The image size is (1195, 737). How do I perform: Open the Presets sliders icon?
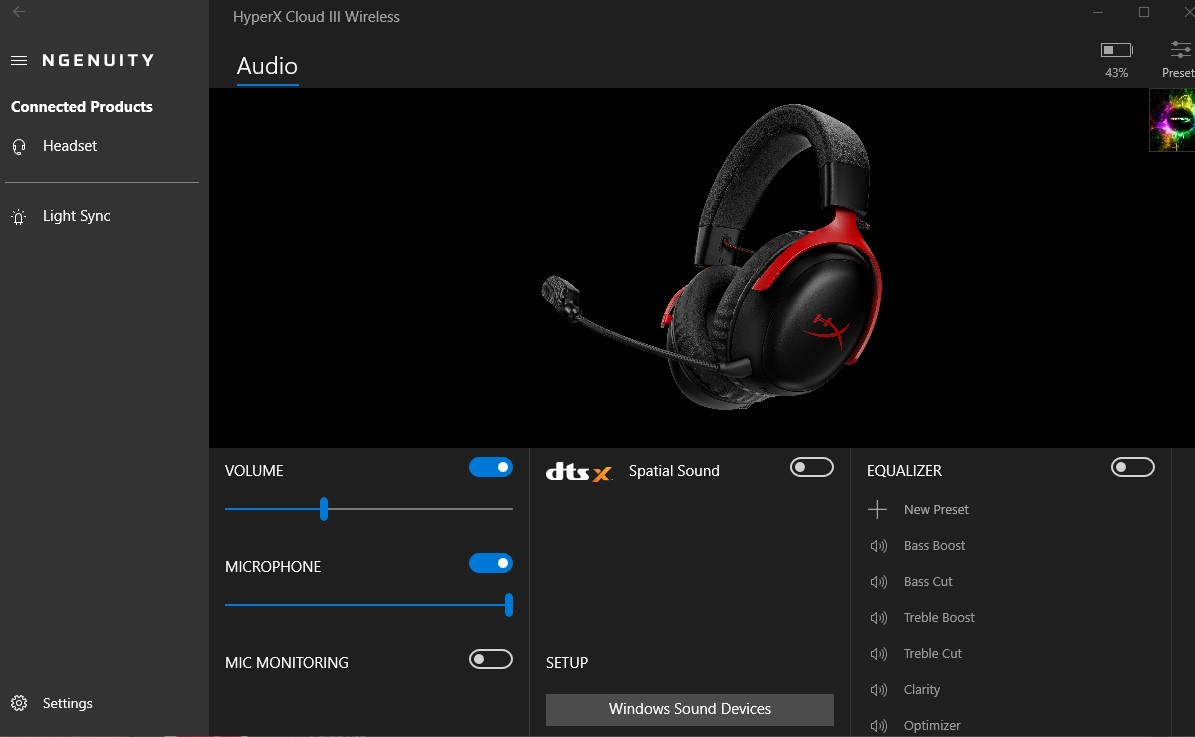point(1181,50)
